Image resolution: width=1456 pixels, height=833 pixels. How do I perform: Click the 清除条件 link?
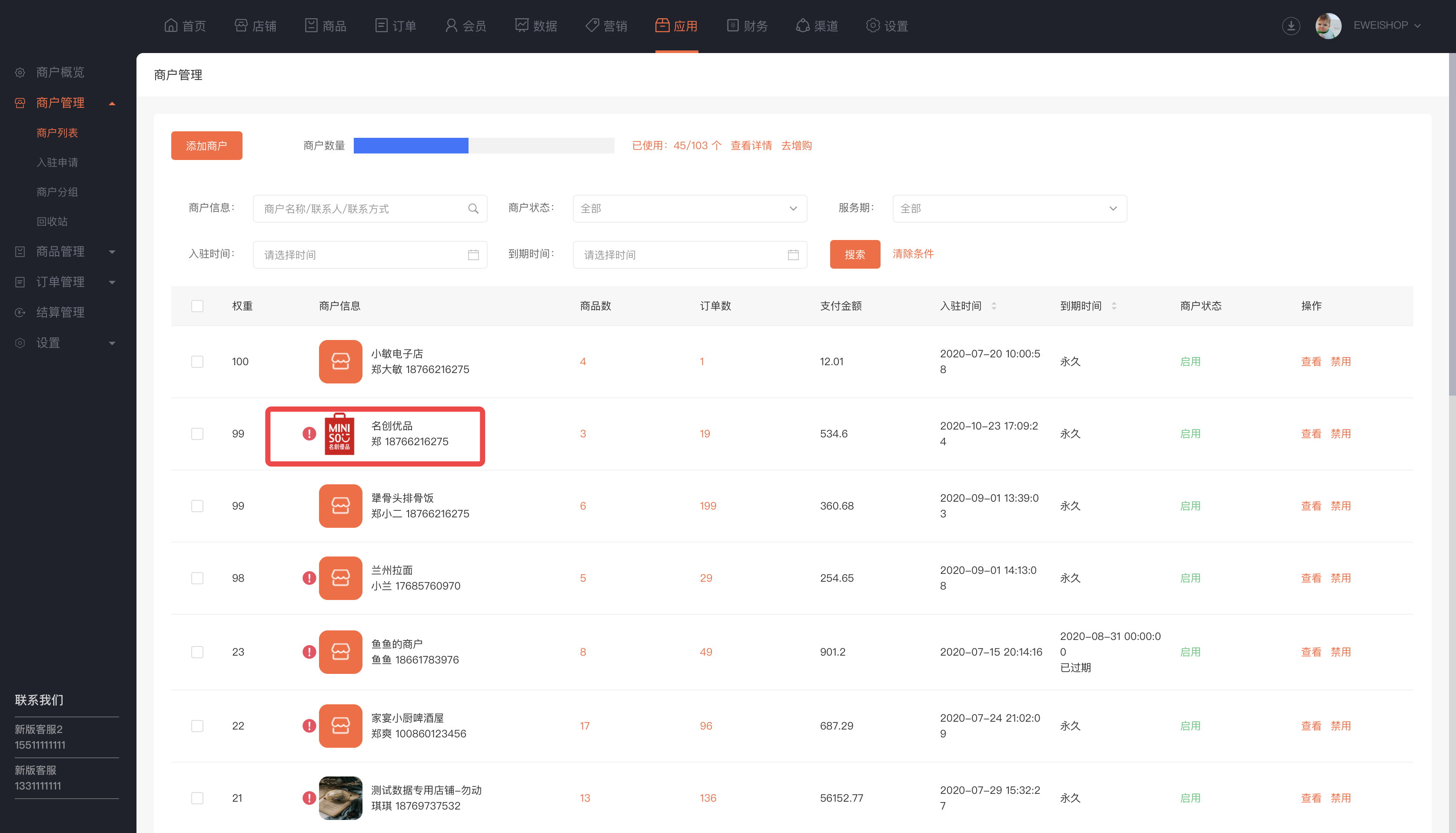tap(913, 253)
